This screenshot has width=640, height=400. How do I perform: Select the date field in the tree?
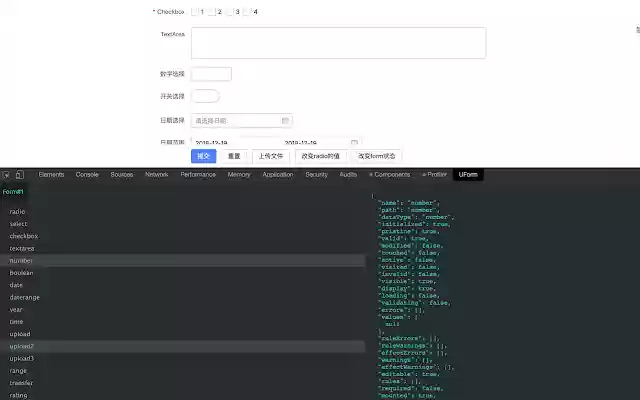coord(16,285)
